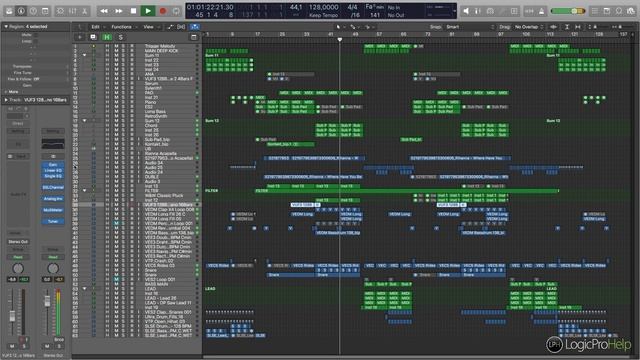
Task: Toggle waveform zoom button
Action: (553, 27)
